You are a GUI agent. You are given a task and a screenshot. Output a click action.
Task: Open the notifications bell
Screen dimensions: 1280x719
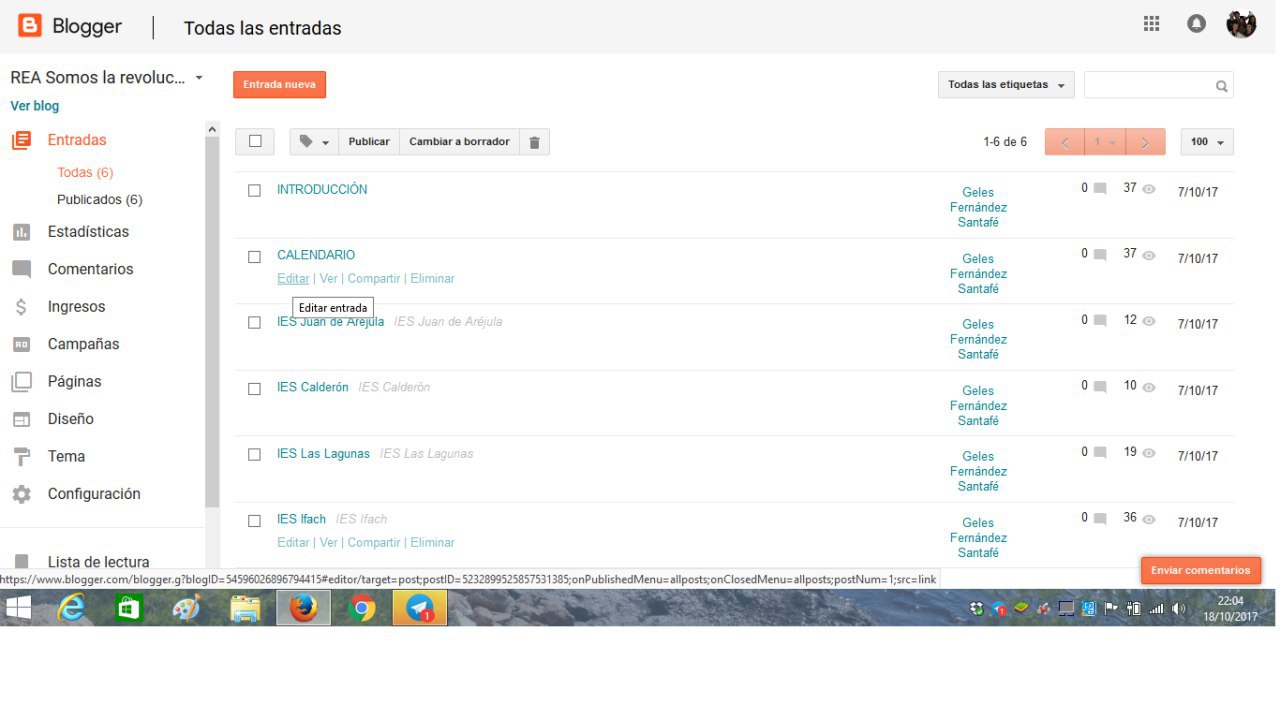click(x=1196, y=24)
